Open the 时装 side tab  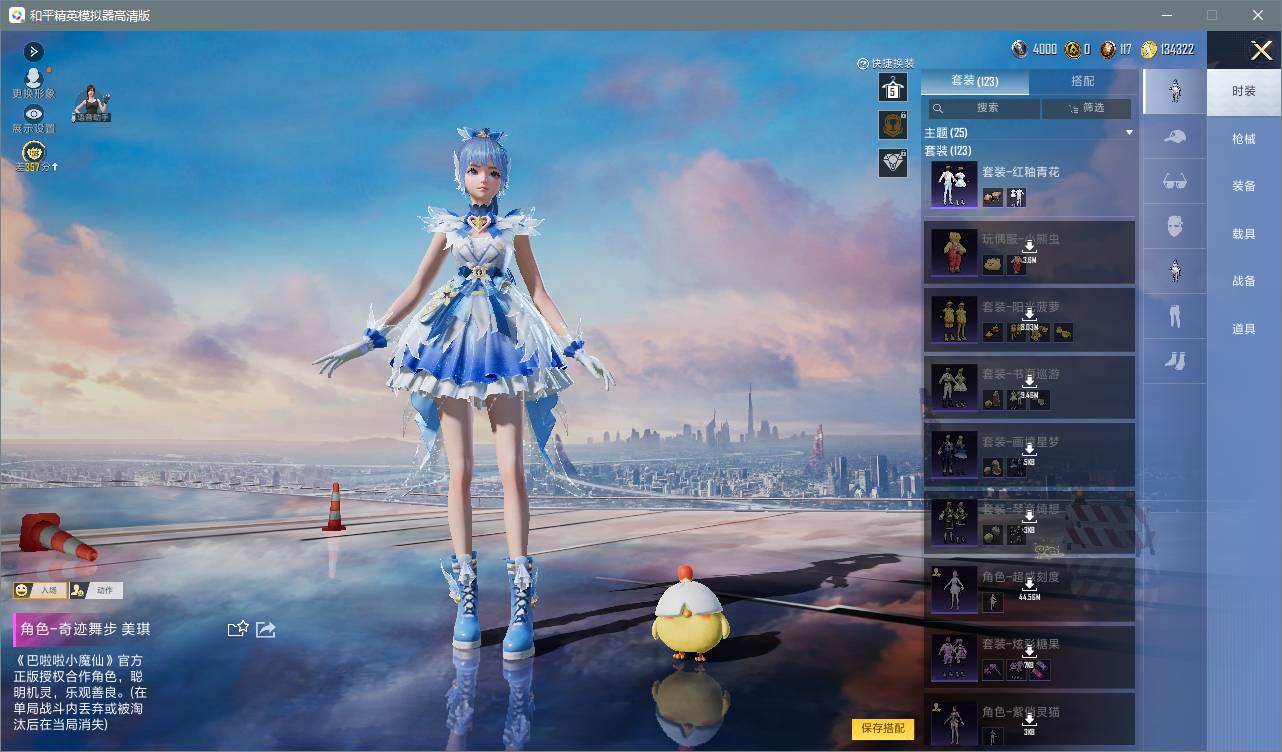tap(1244, 91)
